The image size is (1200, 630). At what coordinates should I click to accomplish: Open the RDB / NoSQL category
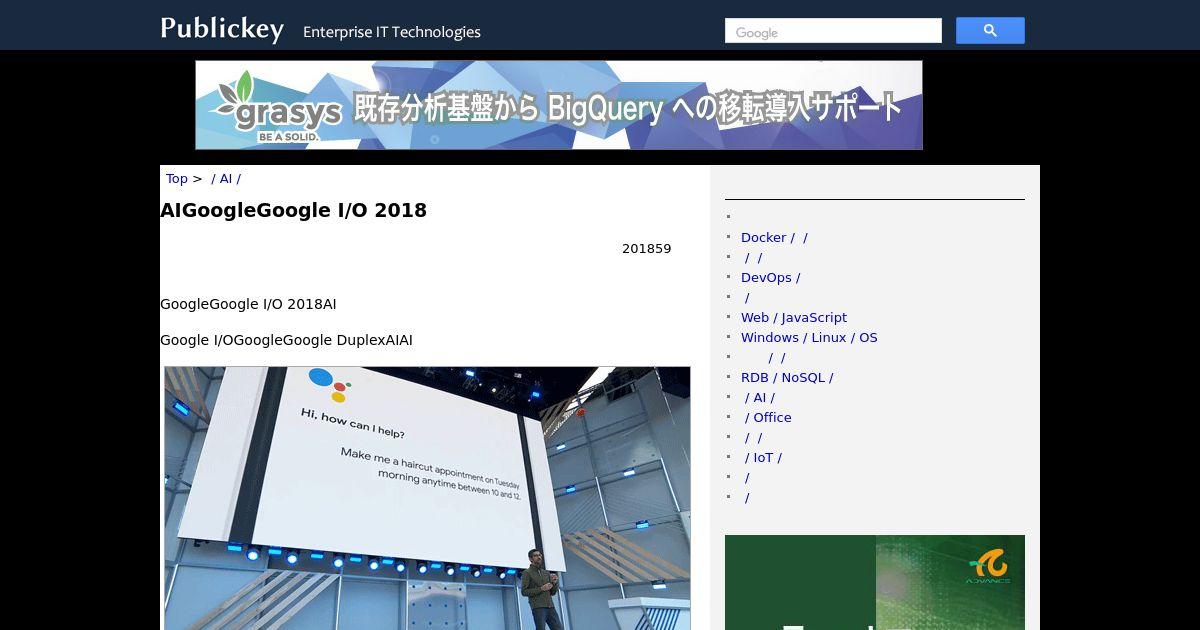point(787,378)
